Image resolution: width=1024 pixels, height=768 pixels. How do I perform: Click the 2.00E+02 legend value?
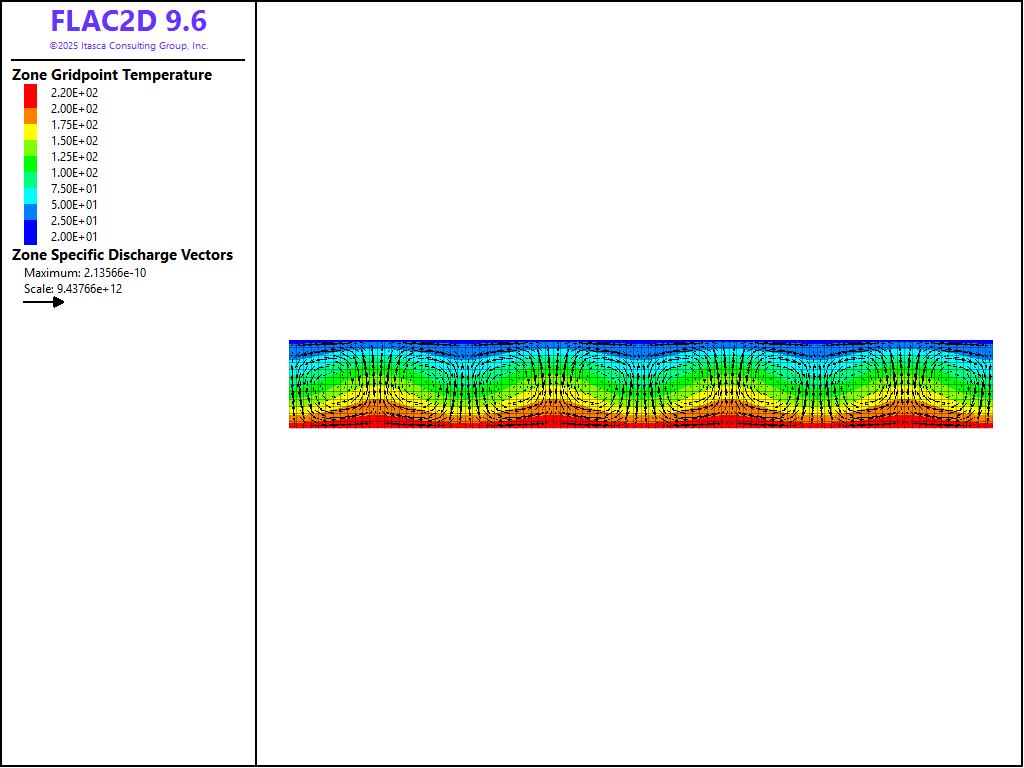point(74,109)
